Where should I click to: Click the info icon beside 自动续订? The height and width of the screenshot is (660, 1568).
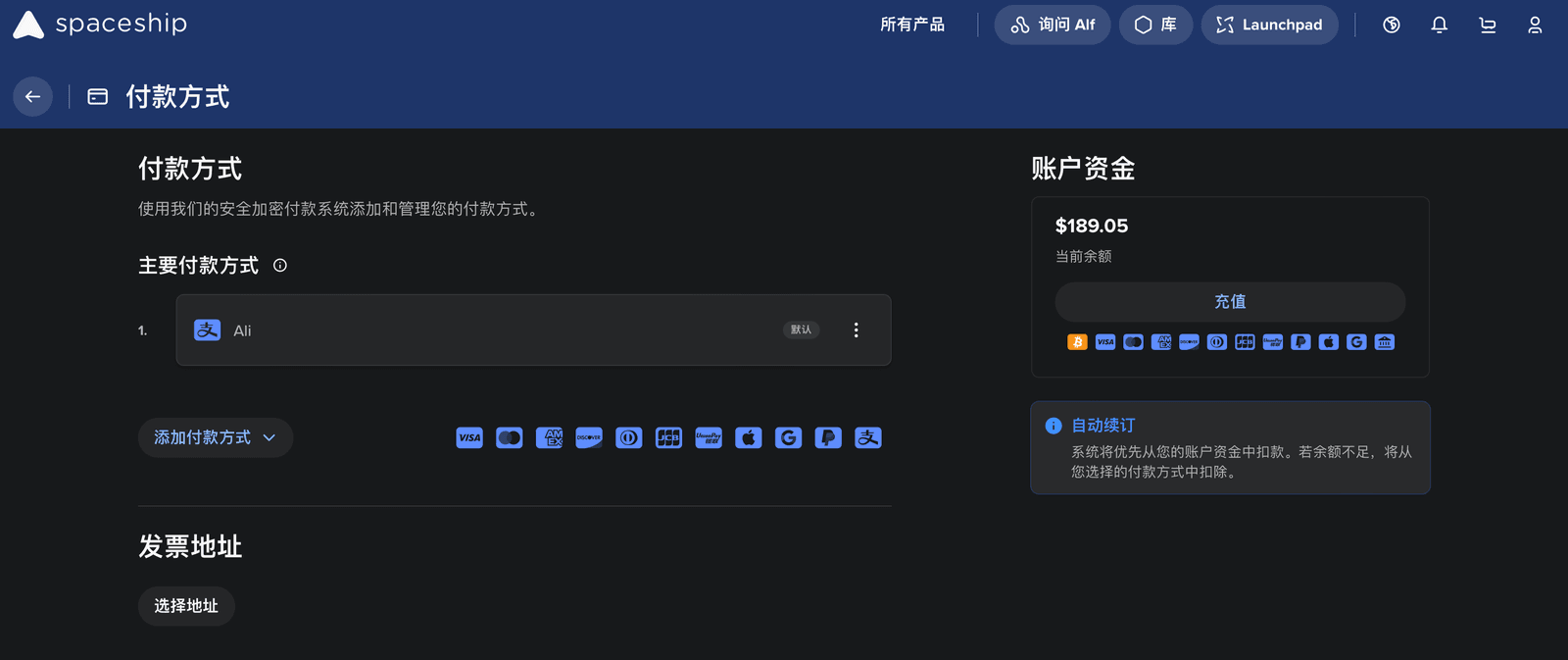point(1053,426)
